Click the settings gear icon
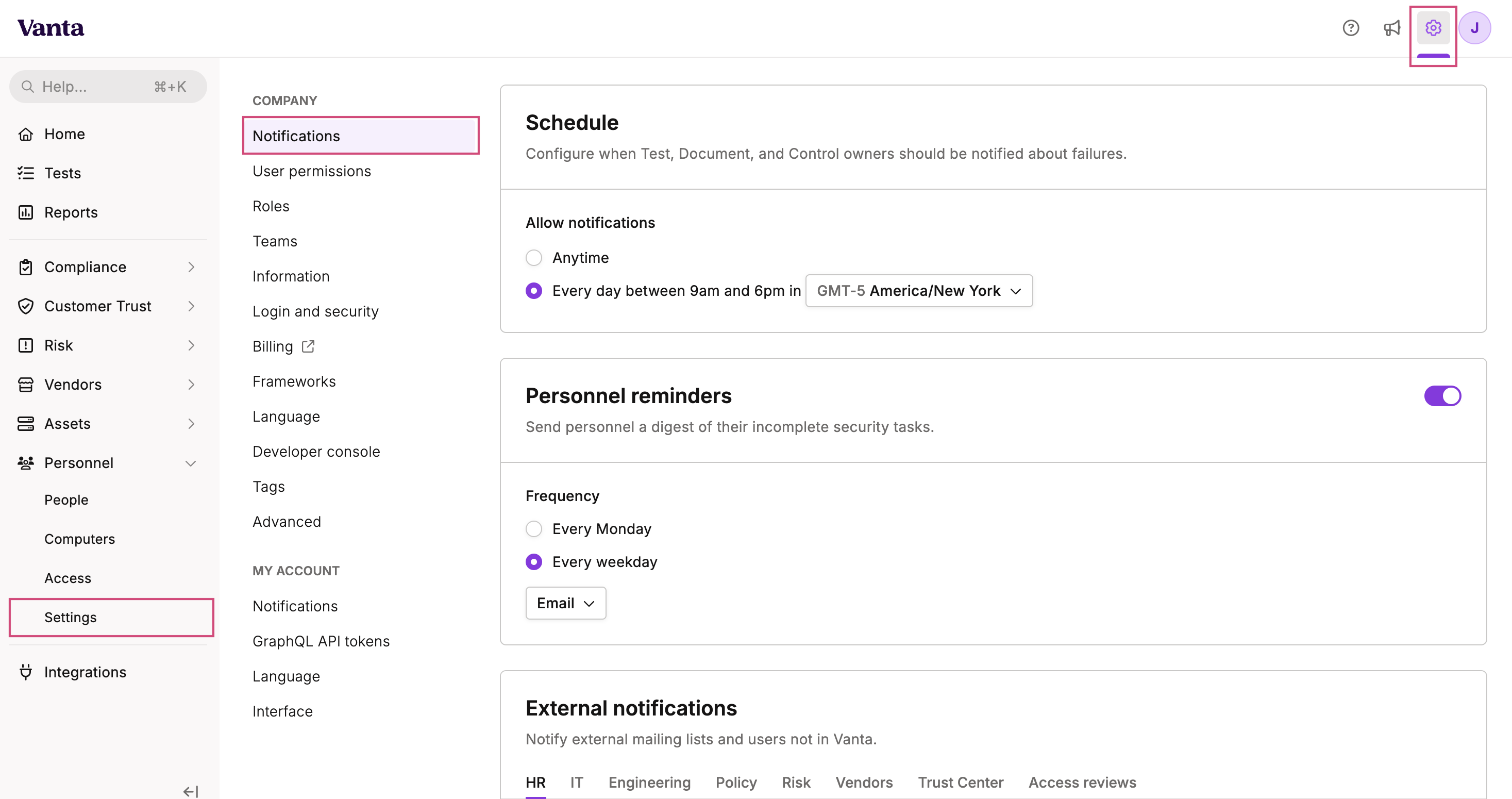1512x799 pixels. pyautogui.click(x=1433, y=28)
